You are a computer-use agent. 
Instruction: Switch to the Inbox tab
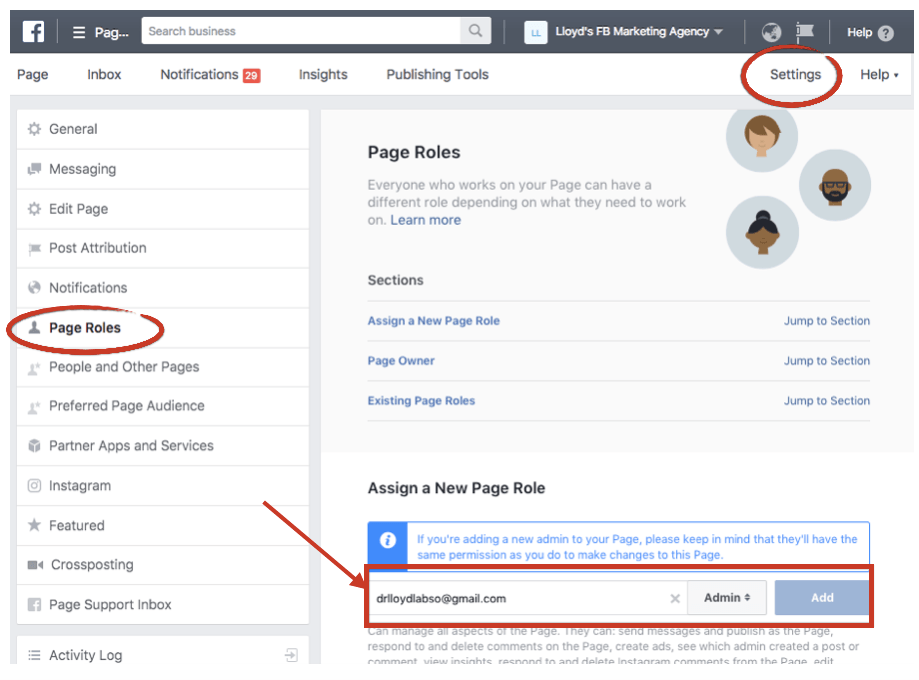104,74
